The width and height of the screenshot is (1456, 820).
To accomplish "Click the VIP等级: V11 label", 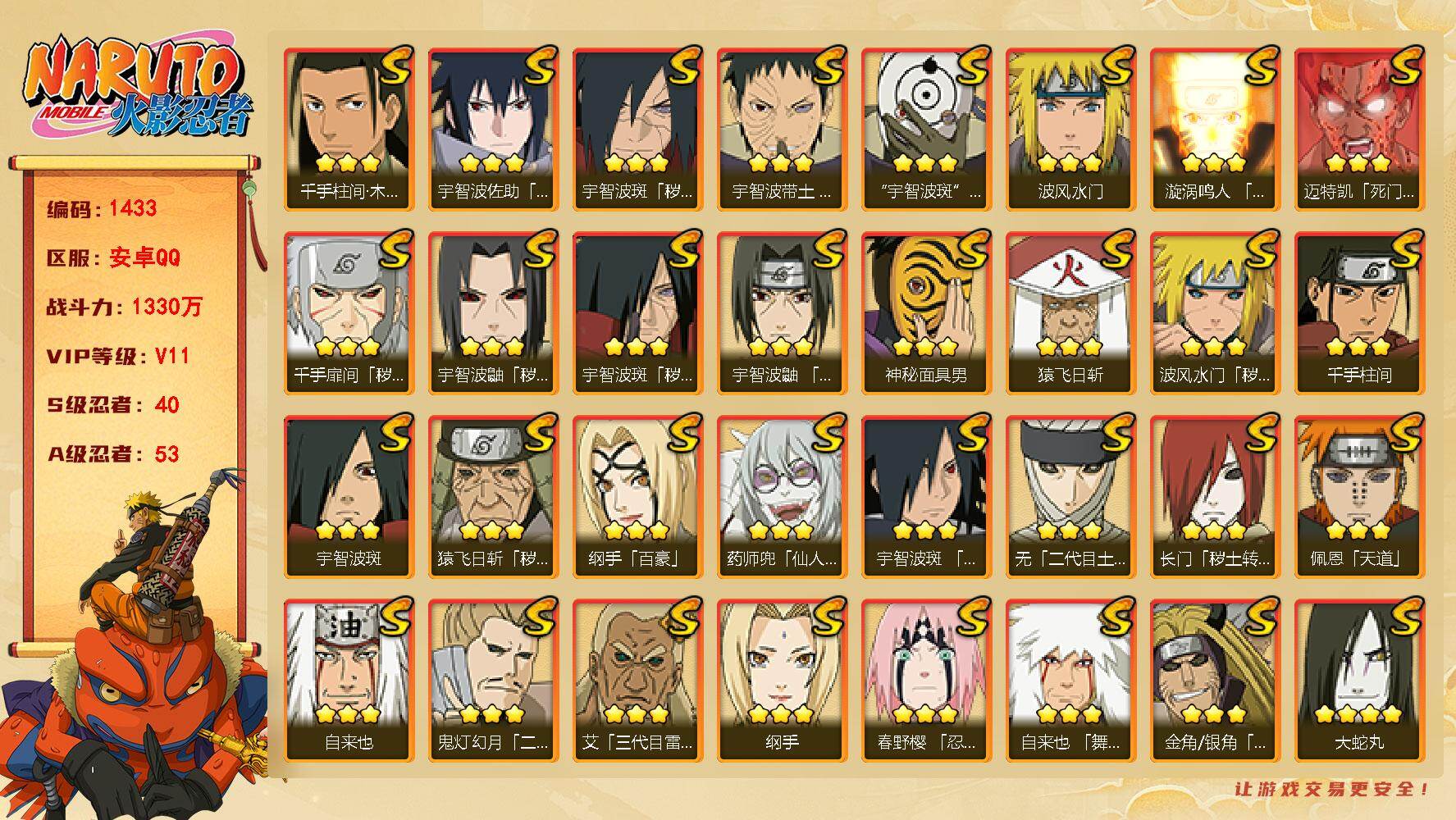I will pos(118,356).
